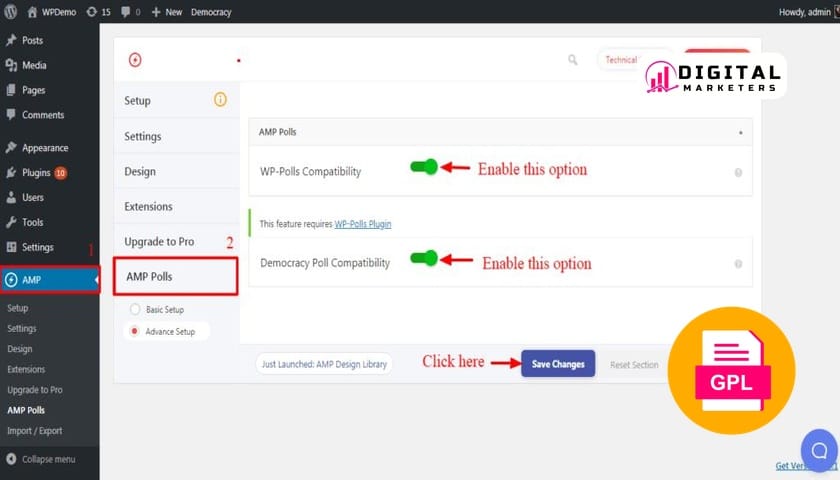Select the Advance Setup radio button
The image size is (840, 480).
(134, 331)
